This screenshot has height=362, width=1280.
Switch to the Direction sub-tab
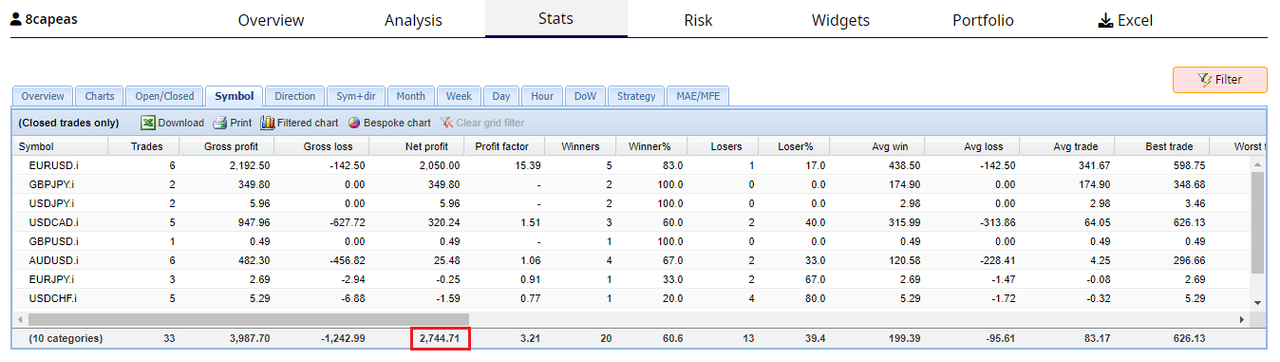[295, 96]
